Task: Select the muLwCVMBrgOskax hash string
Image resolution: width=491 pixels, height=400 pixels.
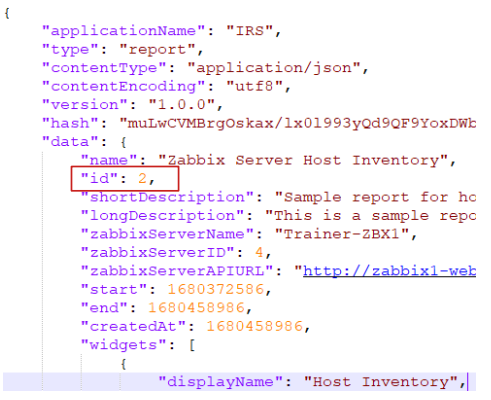Action: click(x=298, y=124)
